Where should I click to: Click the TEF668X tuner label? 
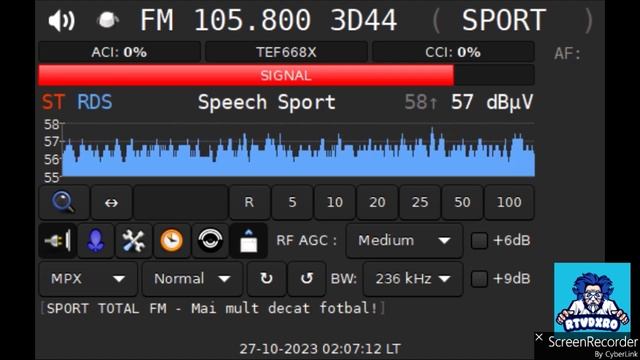pos(286,52)
